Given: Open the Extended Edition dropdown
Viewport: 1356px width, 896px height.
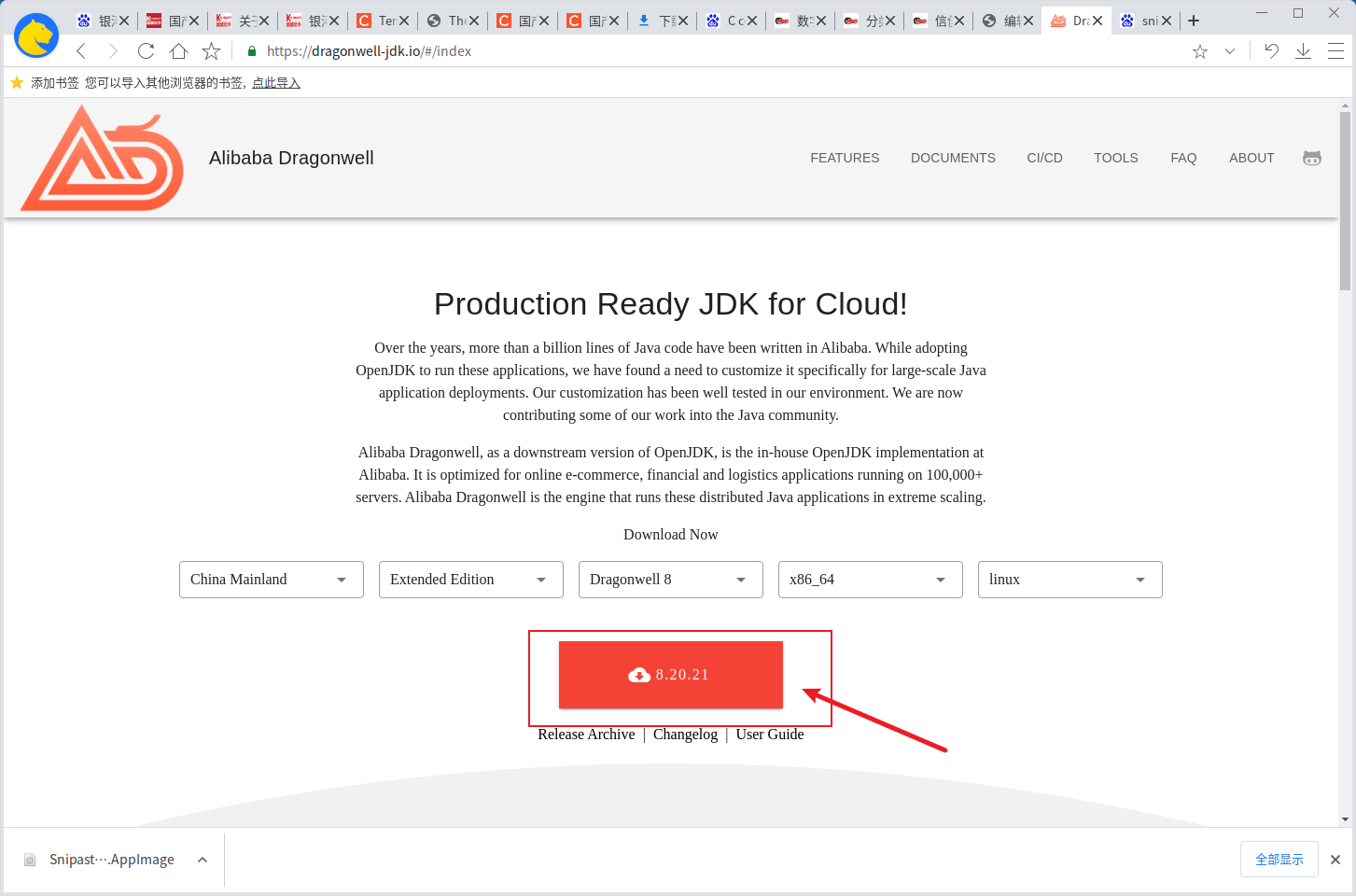Looking at the screenshot, I should [470, 580].
